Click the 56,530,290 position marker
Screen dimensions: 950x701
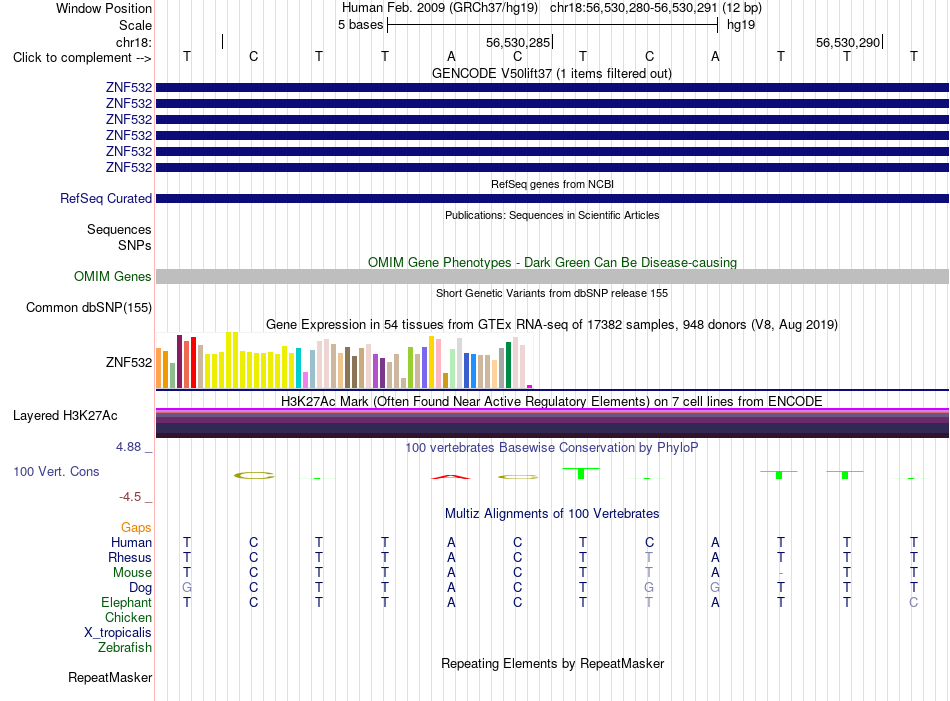click(x=848, y=42)
